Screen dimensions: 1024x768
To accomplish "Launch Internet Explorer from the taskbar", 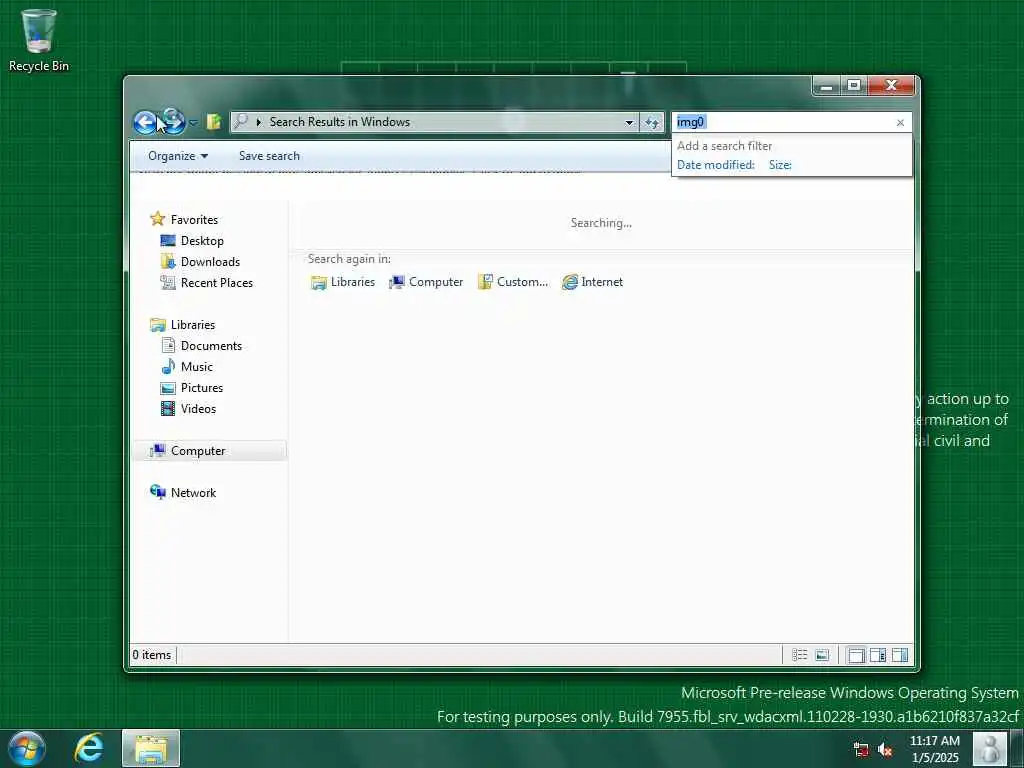I will click(89, 748).
